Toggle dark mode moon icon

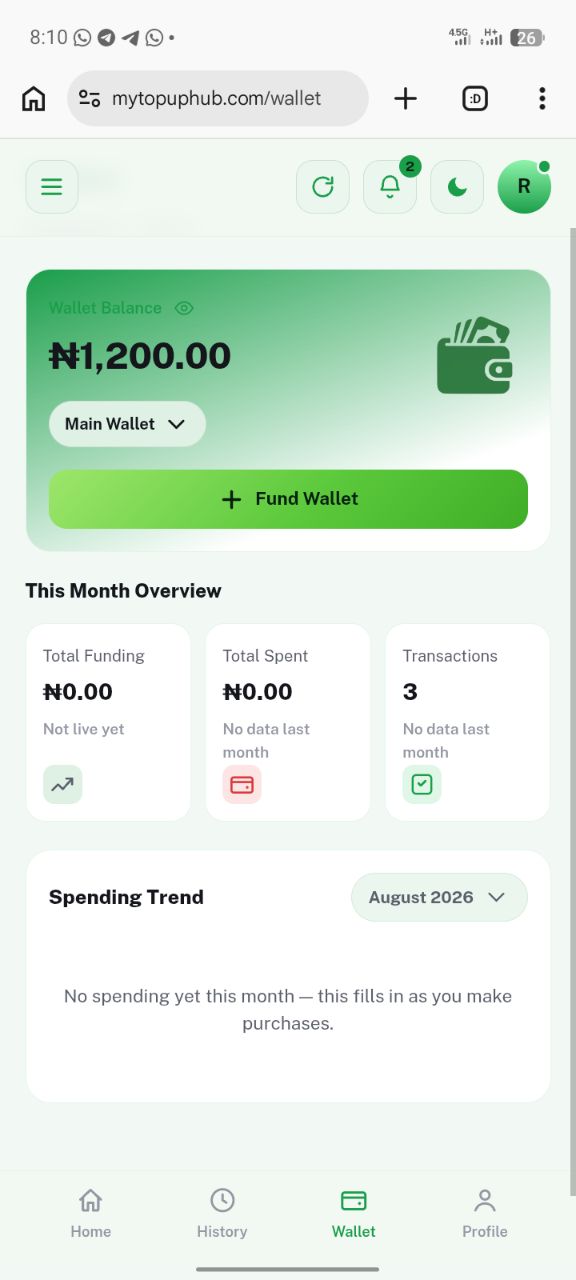point(457,187)
